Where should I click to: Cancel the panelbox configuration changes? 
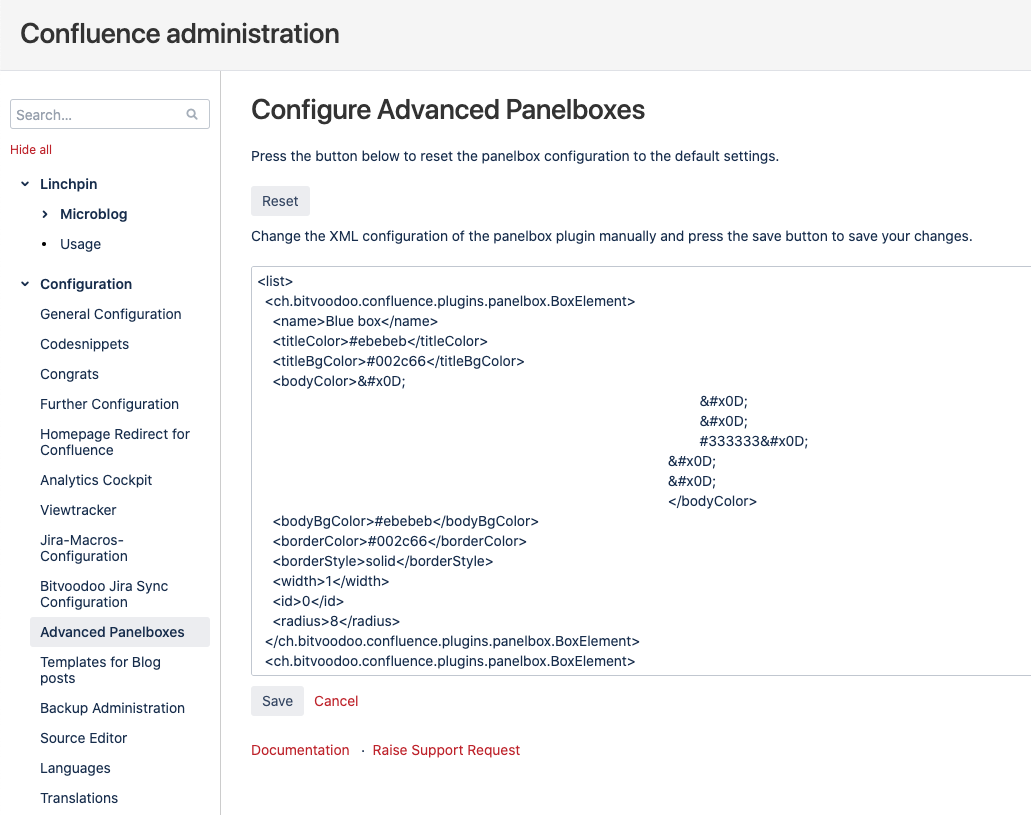[x=336, y=701]
